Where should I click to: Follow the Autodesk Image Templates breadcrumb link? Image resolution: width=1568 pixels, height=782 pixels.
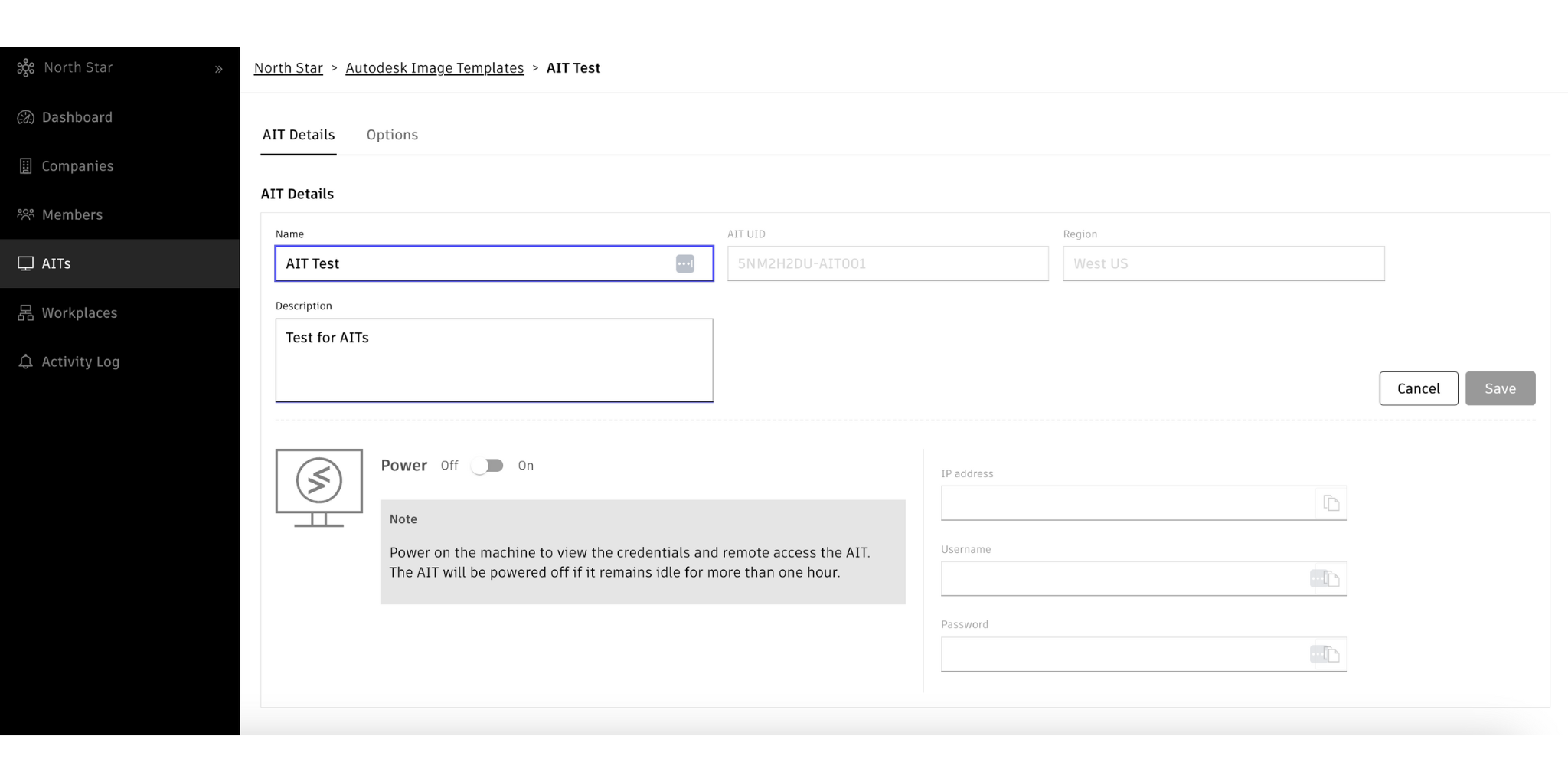pyautogui.click(x=434, y=68)
